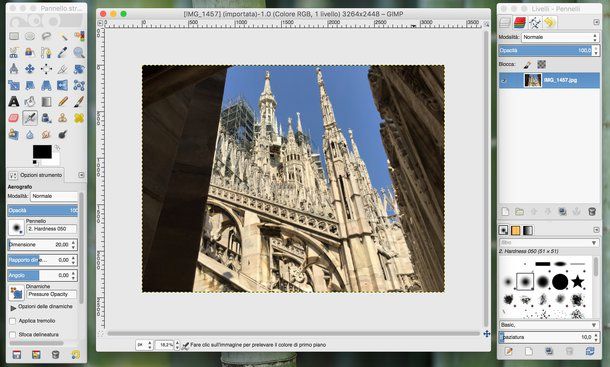Select the Ellipse Select tool

coord(30,36)
